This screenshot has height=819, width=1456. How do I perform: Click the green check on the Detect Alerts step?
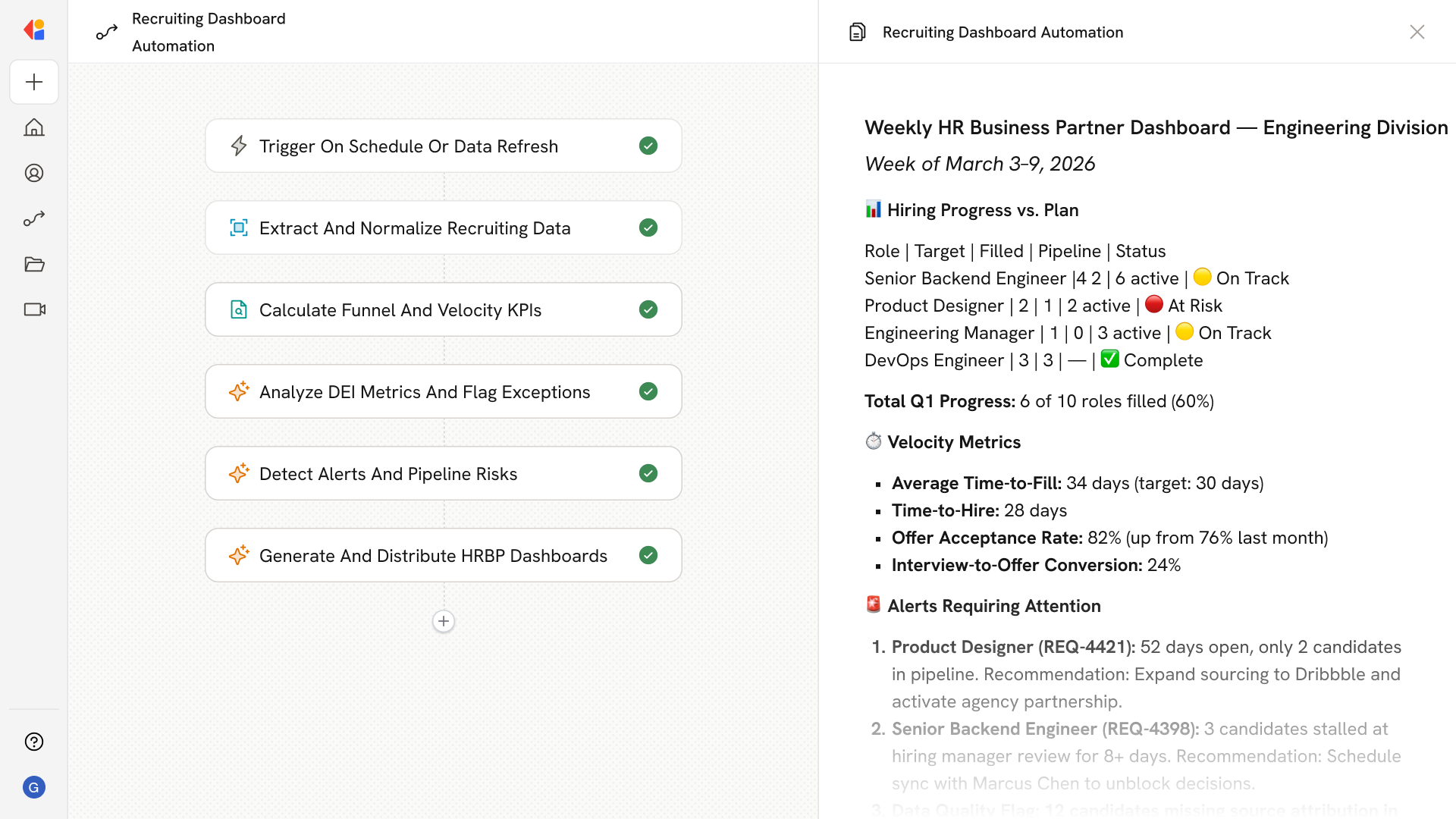[x=648, y=473]
